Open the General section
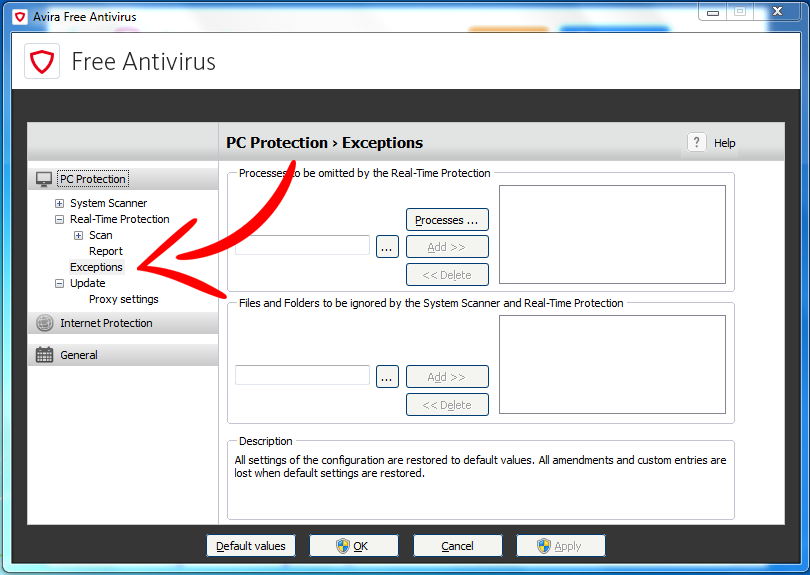Viewport: 810px width, 575px height. tap(122, 355)
